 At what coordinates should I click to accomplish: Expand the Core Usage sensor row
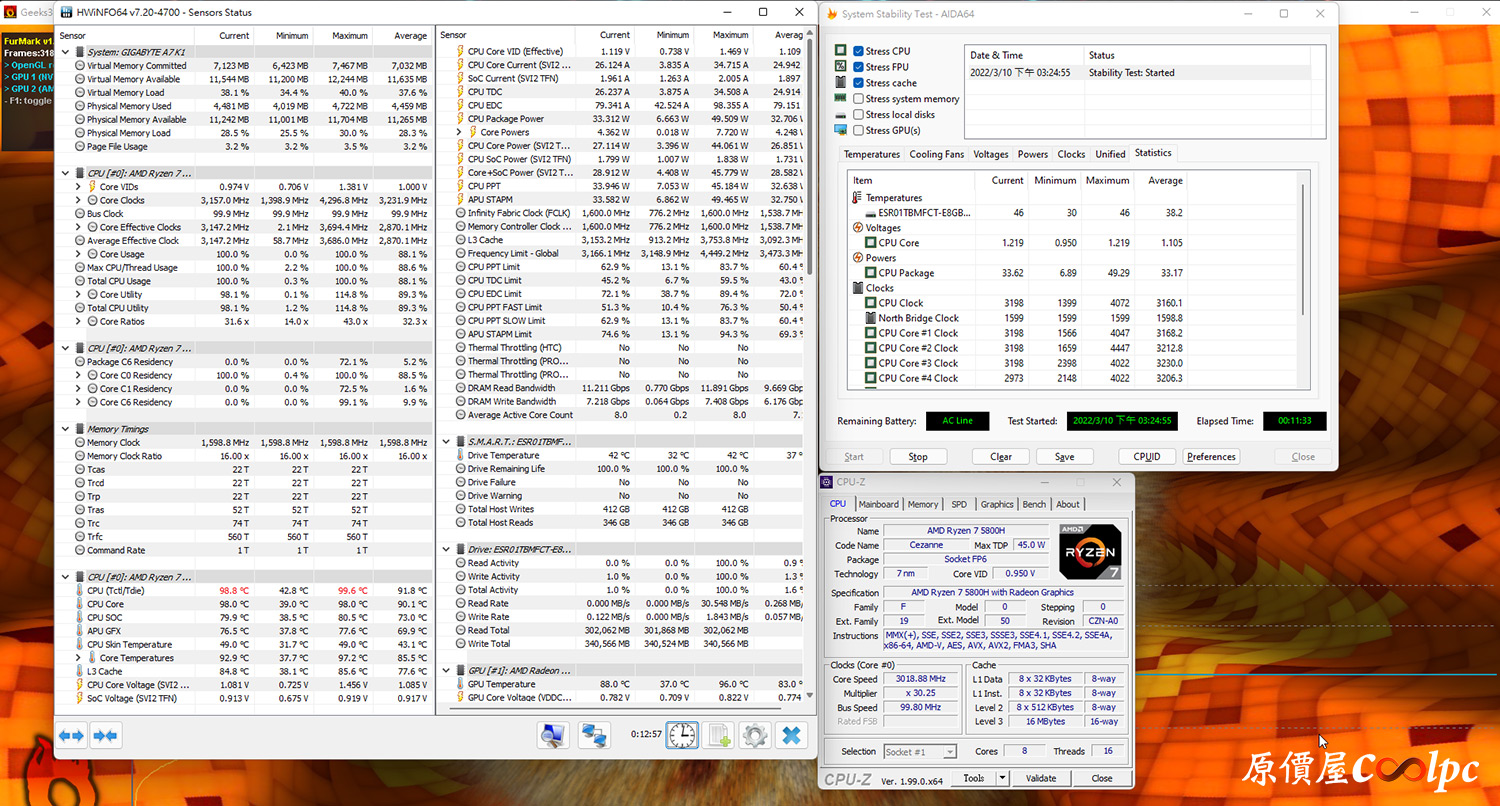coord(79,254)
